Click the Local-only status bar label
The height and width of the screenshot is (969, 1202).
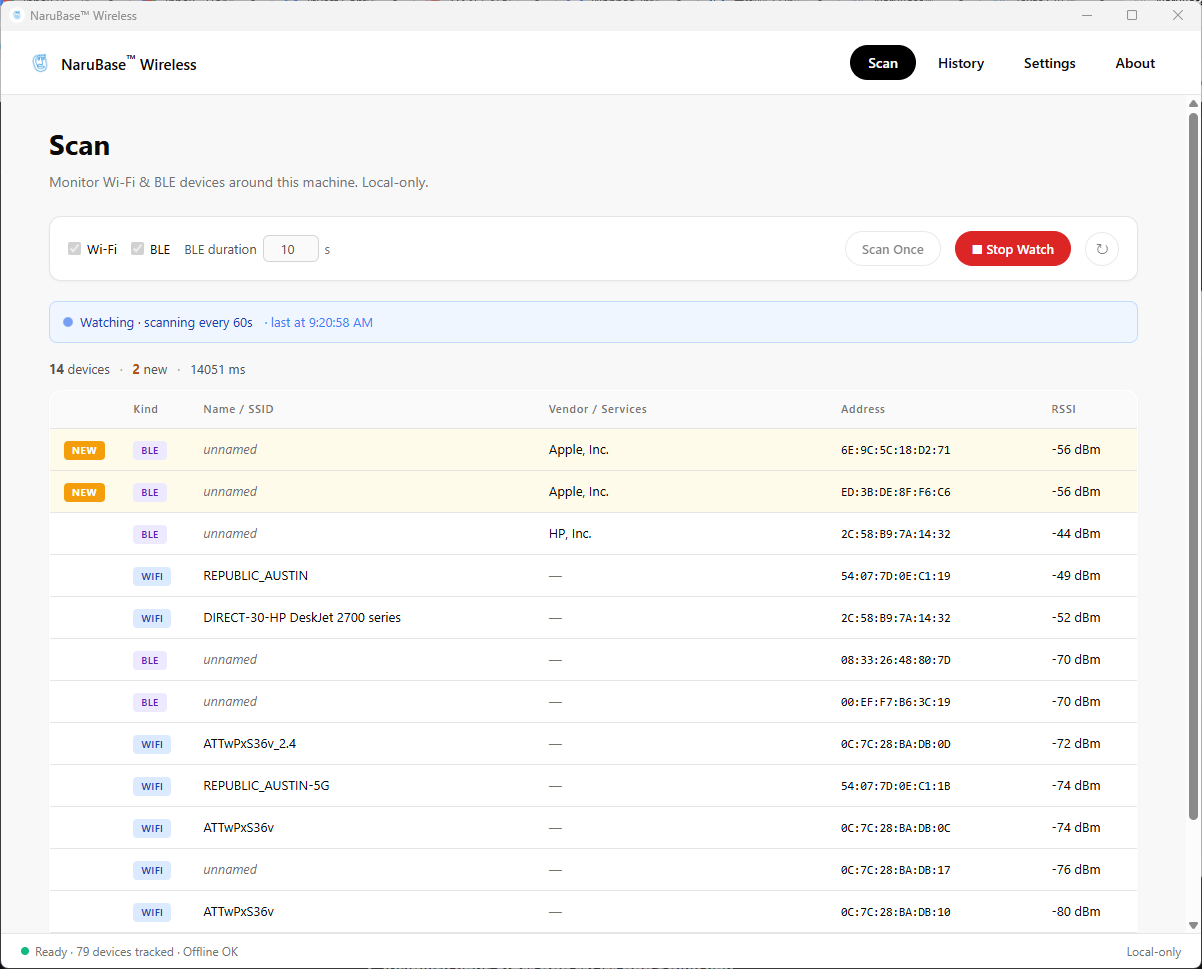coord(1153,952)
